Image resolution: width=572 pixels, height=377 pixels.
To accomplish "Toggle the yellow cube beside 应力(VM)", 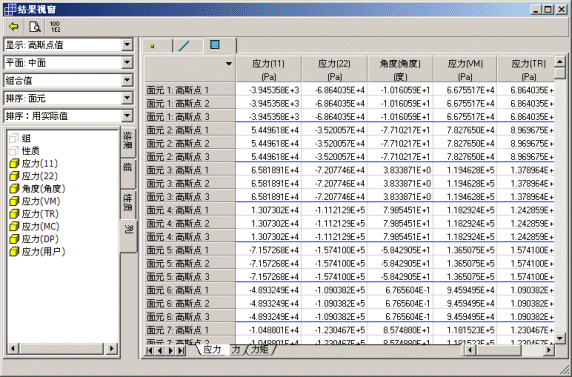I will tap(14, 201).
